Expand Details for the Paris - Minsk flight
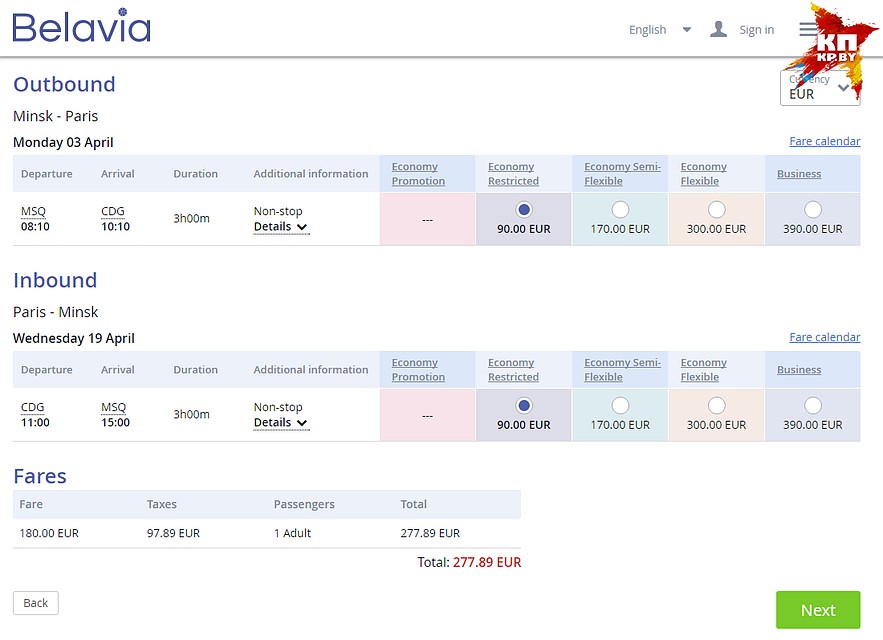The height and width of the screenshot is (640, 883). tap(280, 423)
